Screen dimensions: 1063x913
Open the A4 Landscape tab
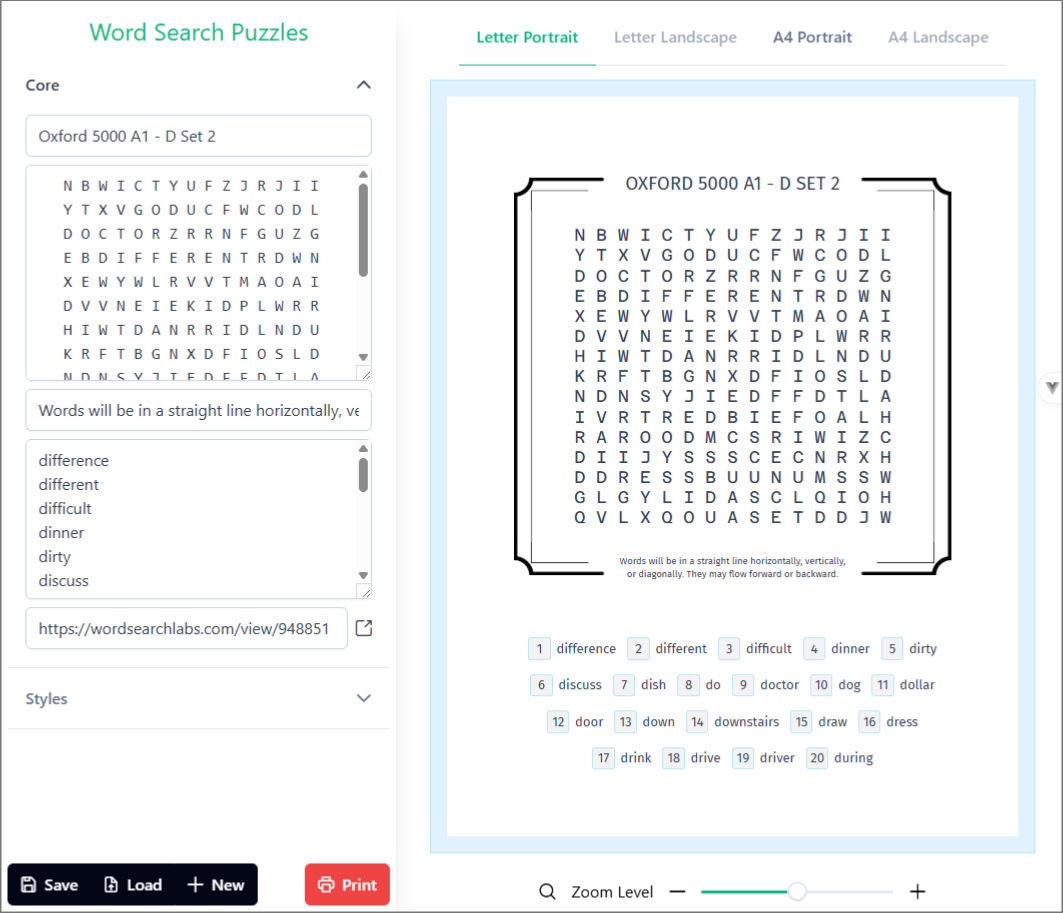click(x=938, y=37)
